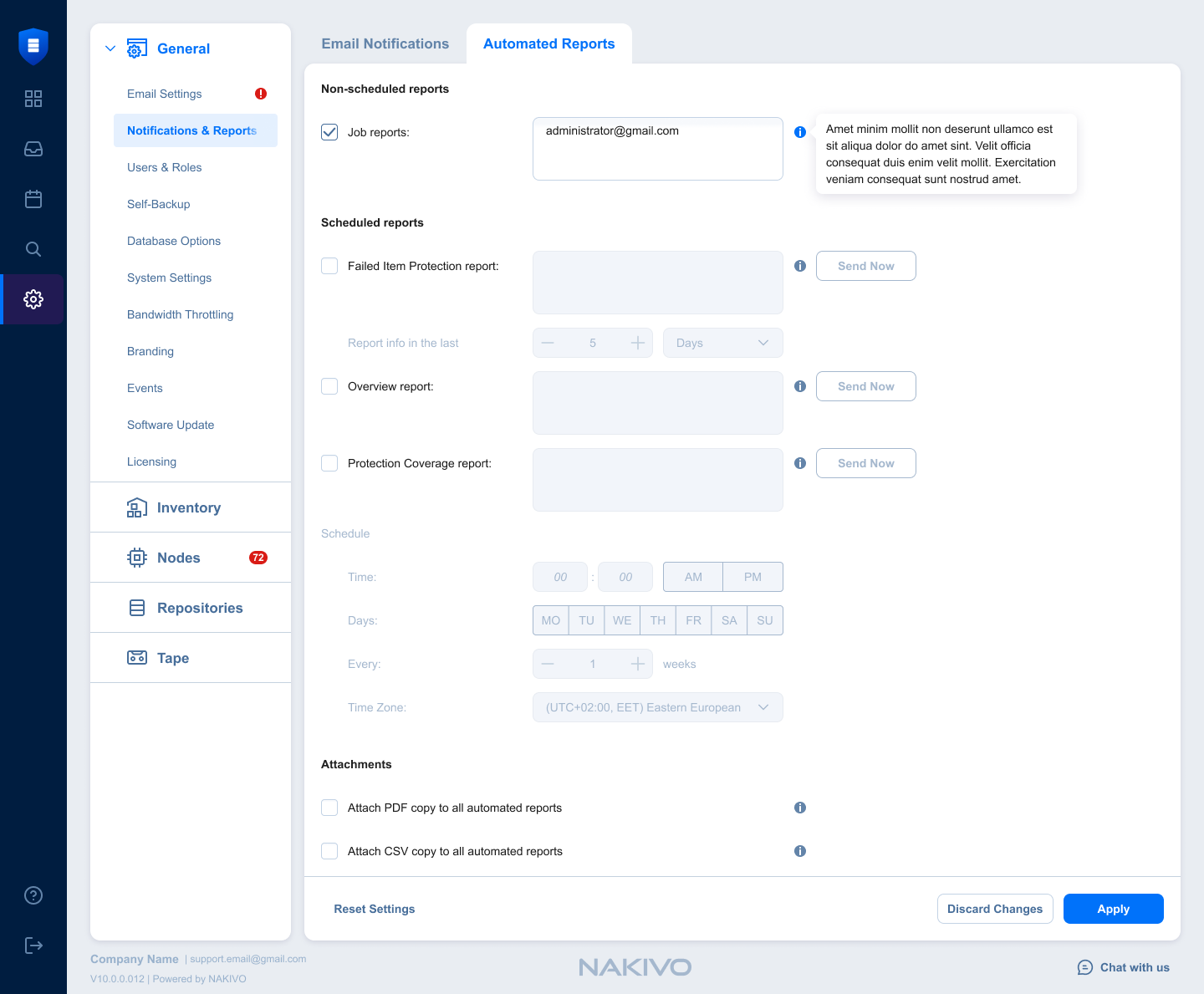Enable the Overview report checkbox
This screenshot has width=1204, height=994.
click(x=329, y=386)
